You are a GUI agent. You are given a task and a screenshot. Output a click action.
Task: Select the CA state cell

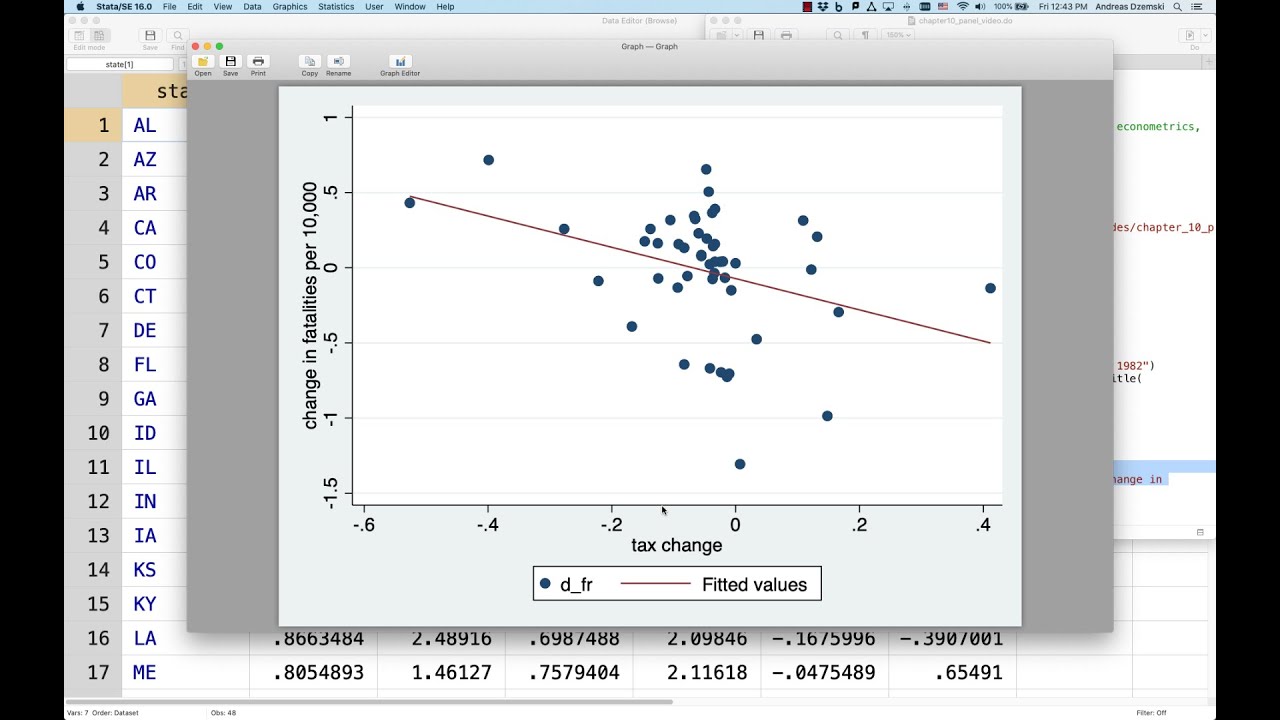click(155, 228)
